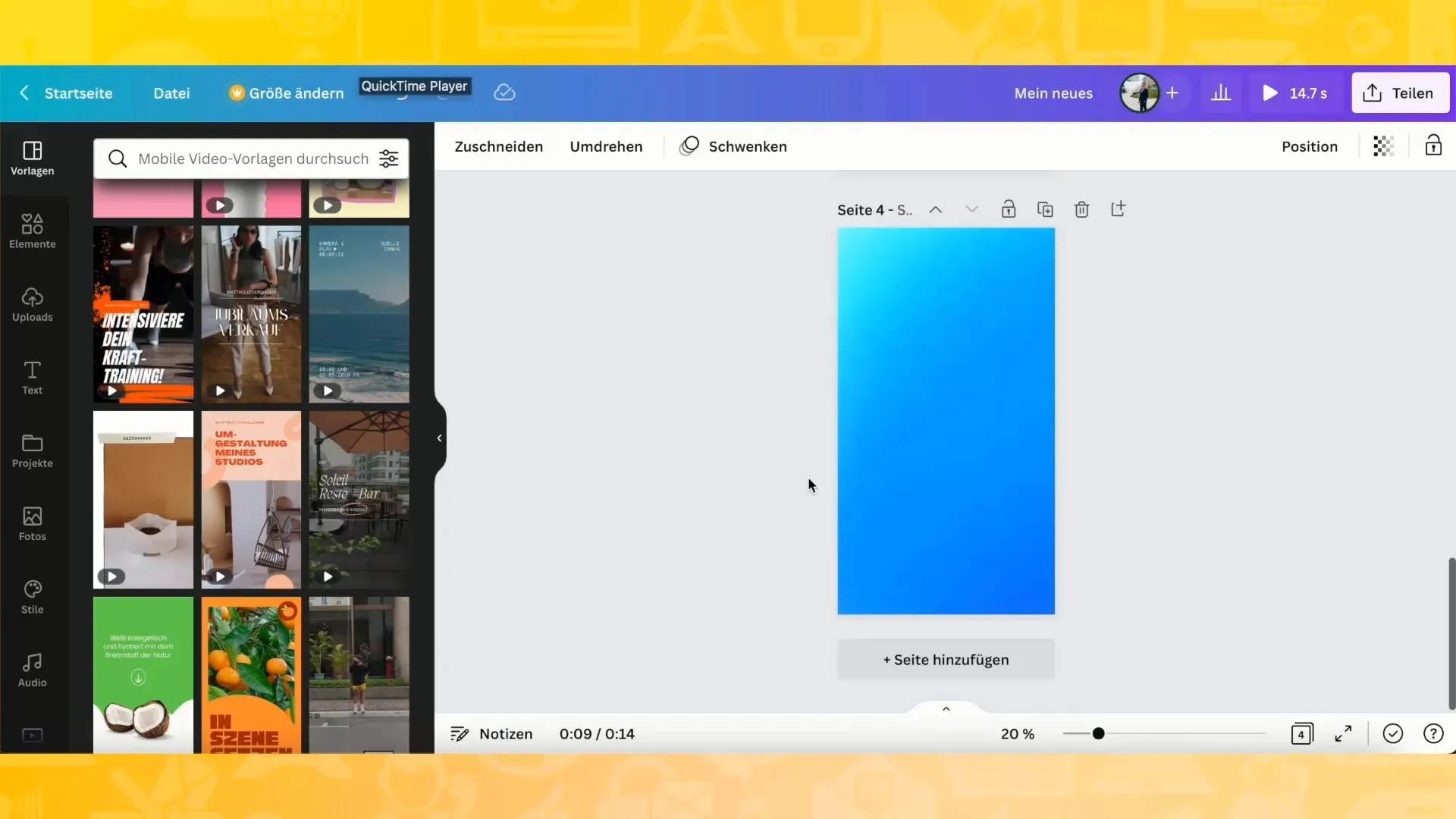Select the orange fitness template thumbnail
The image size is (1456, 819).
coord(143,314)
